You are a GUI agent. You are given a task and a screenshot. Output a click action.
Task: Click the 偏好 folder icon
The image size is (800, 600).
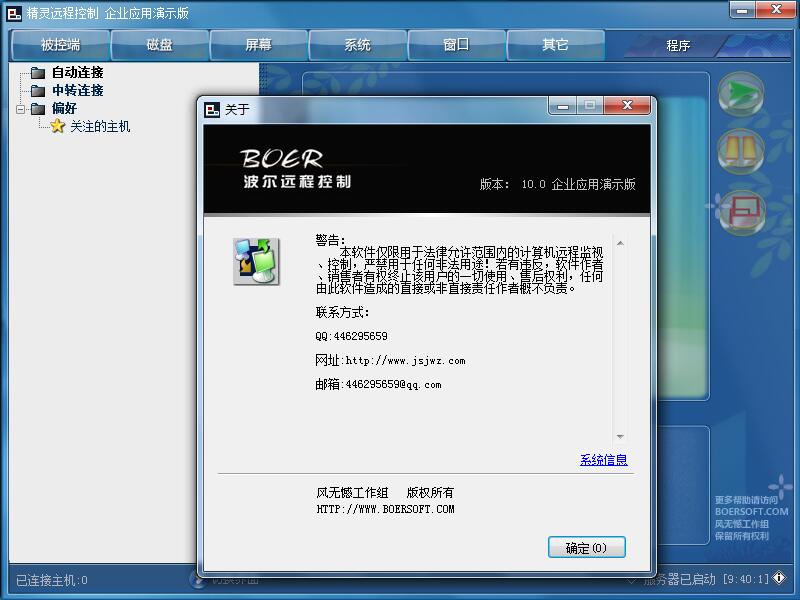pyautogui.click(x=38, y=109)
